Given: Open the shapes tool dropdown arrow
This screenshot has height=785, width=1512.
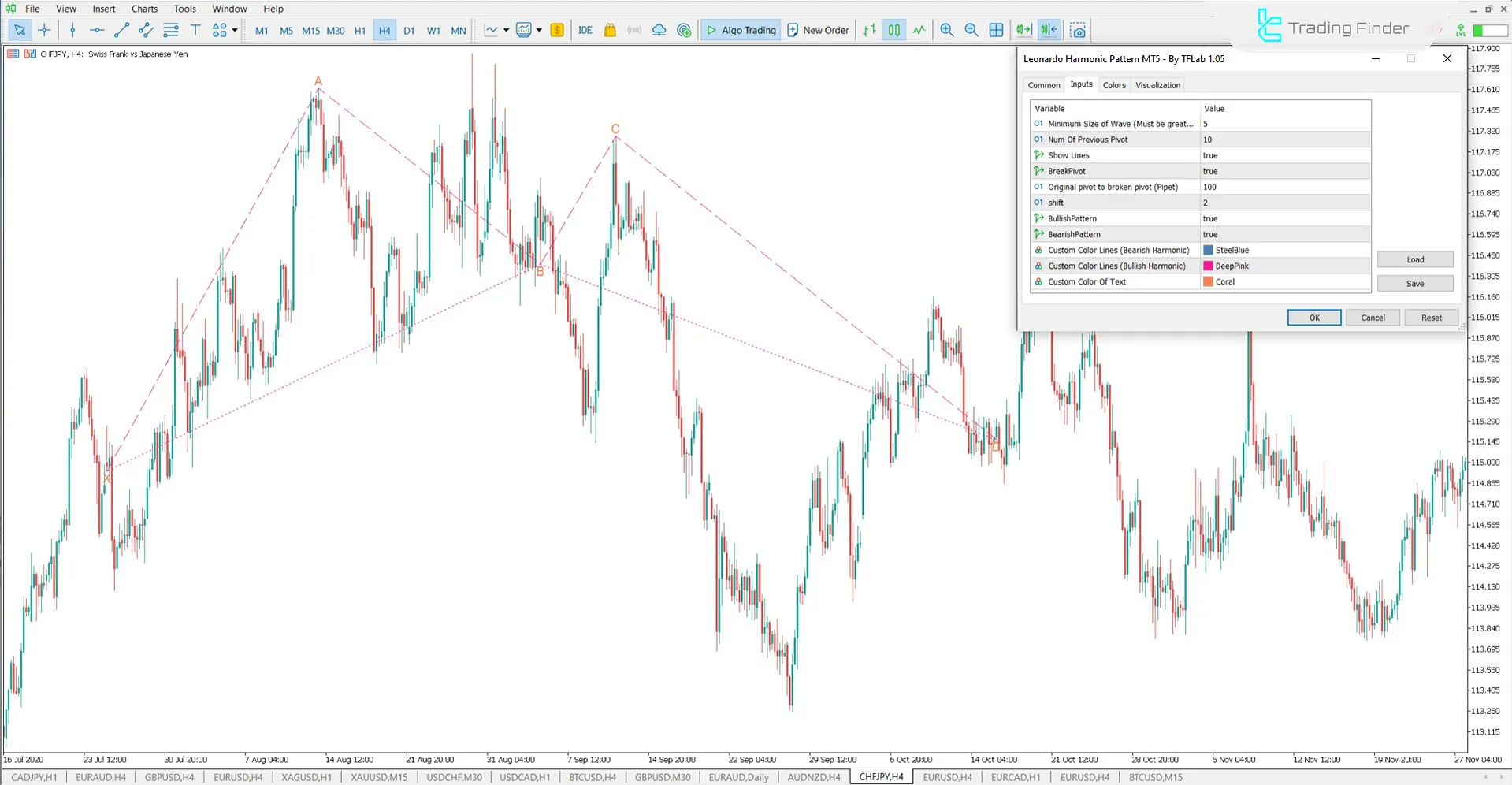Looking at the screenshot, I should [234, 30].
